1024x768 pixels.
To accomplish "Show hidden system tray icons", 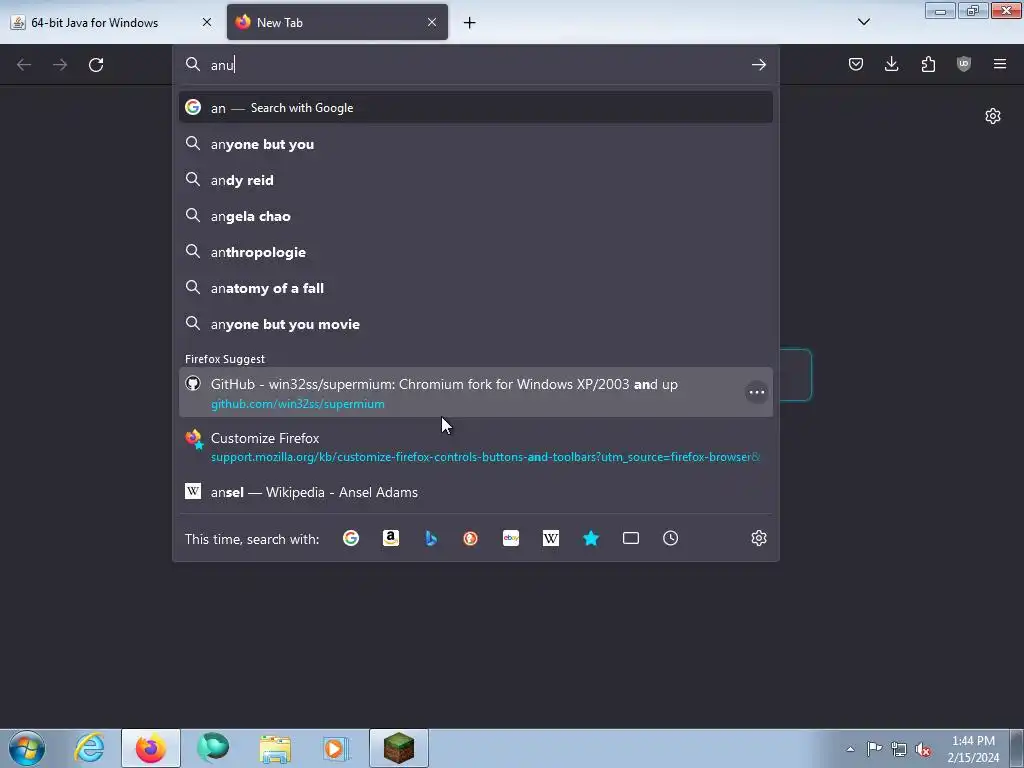I will (x=850, y=749).
